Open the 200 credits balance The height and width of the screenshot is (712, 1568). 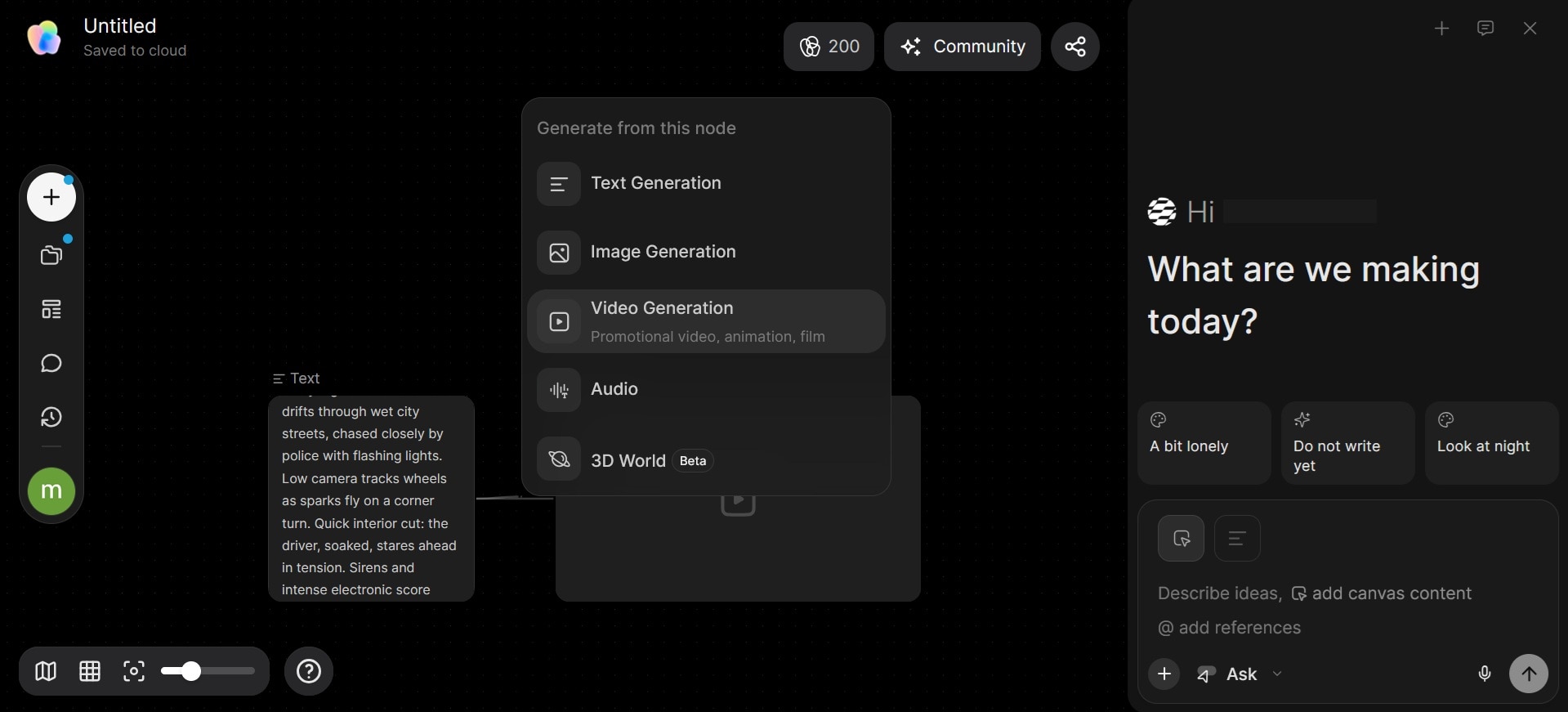coord(829,47)
